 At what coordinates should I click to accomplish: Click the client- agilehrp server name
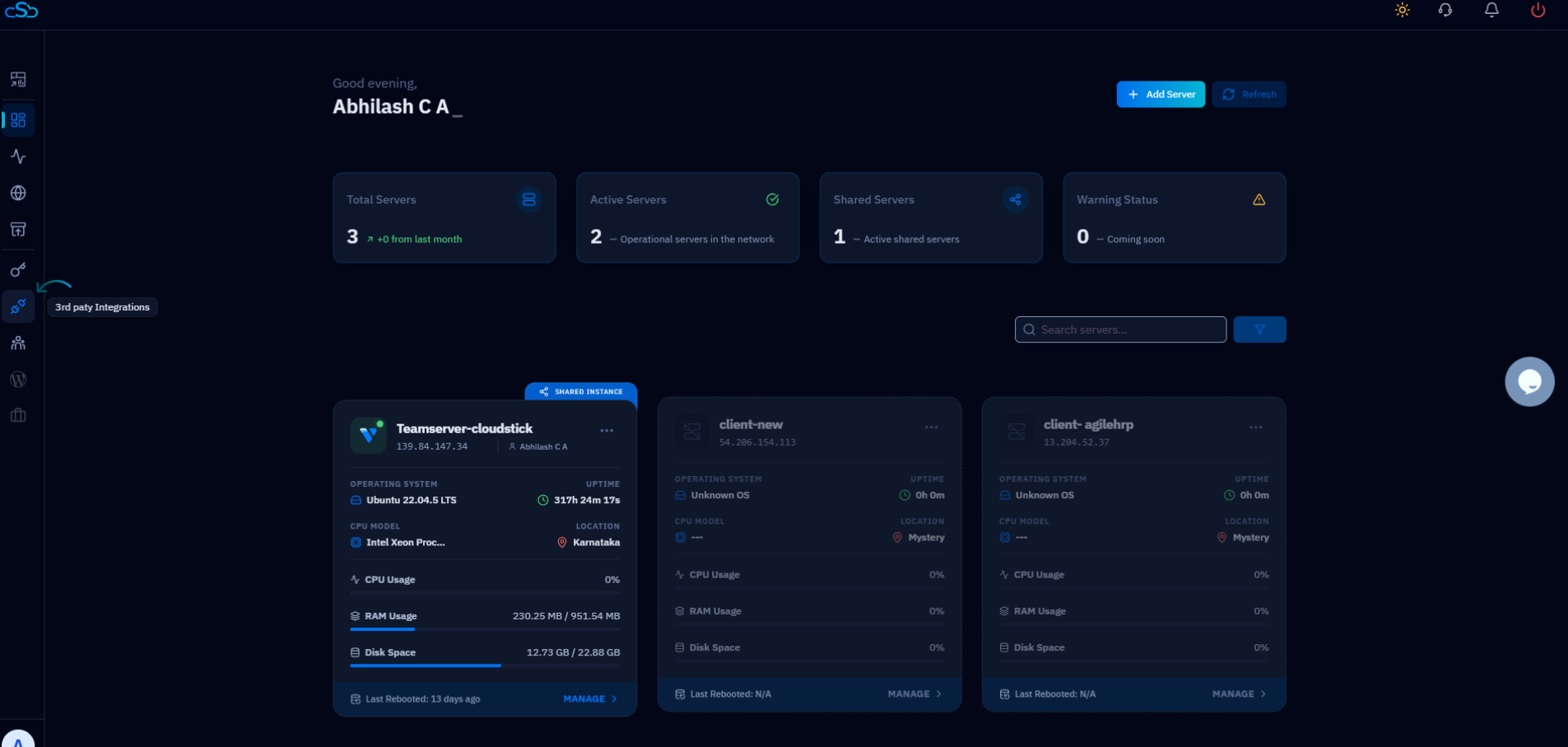[1088, 424]
